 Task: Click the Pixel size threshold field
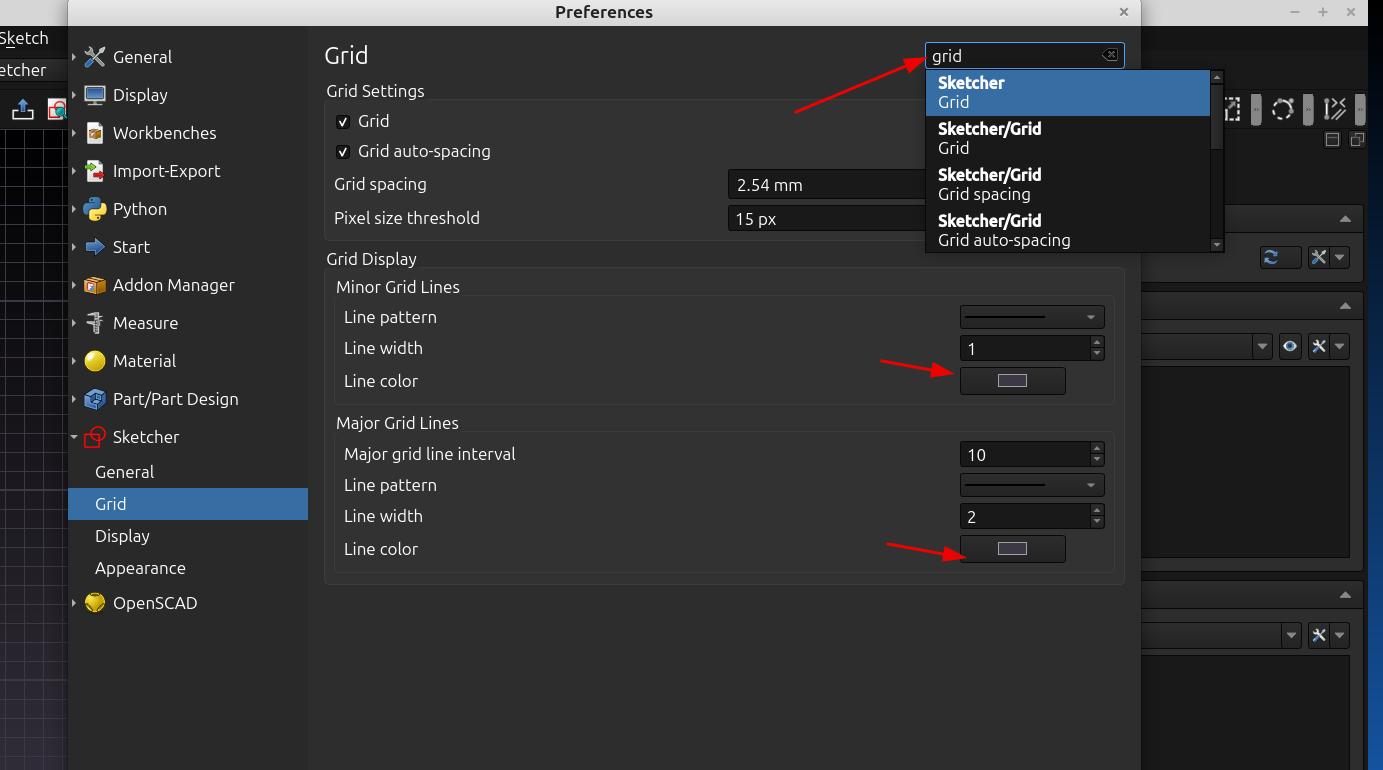tap(828, 219)
